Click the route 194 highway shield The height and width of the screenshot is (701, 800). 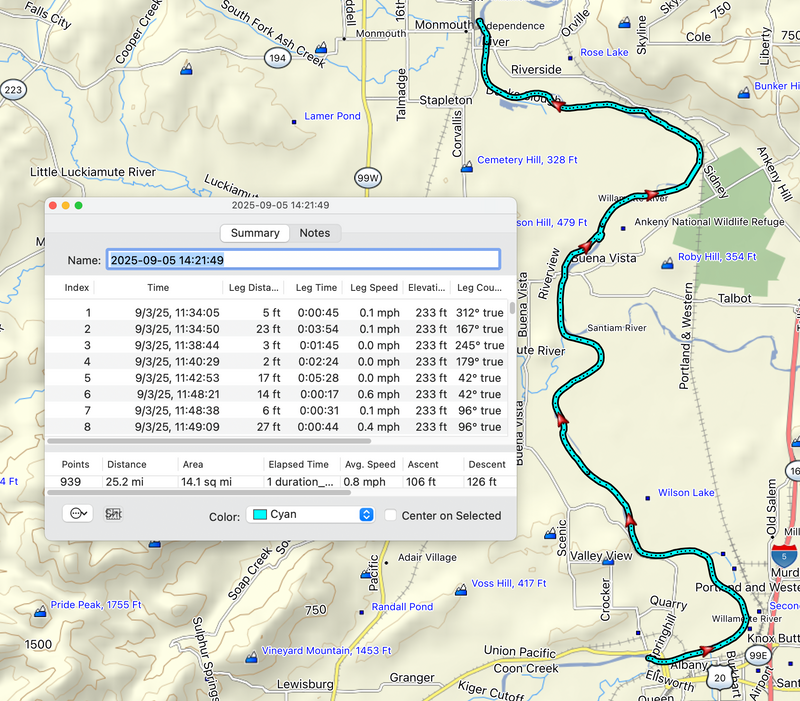[x=278, y=58]
